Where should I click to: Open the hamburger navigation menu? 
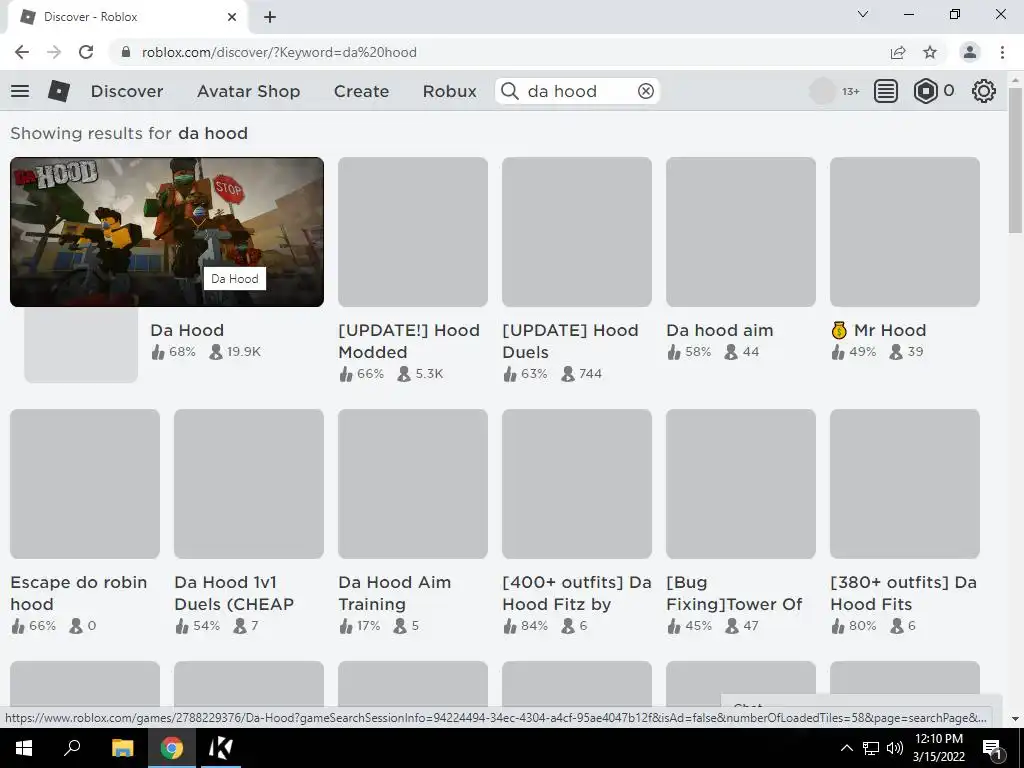(x=20, y=91)
